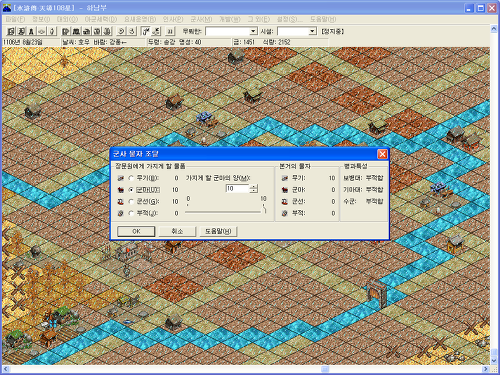Open the 군사(M) menu
This screenshot has height=375, width=500.
click(201, 19)
